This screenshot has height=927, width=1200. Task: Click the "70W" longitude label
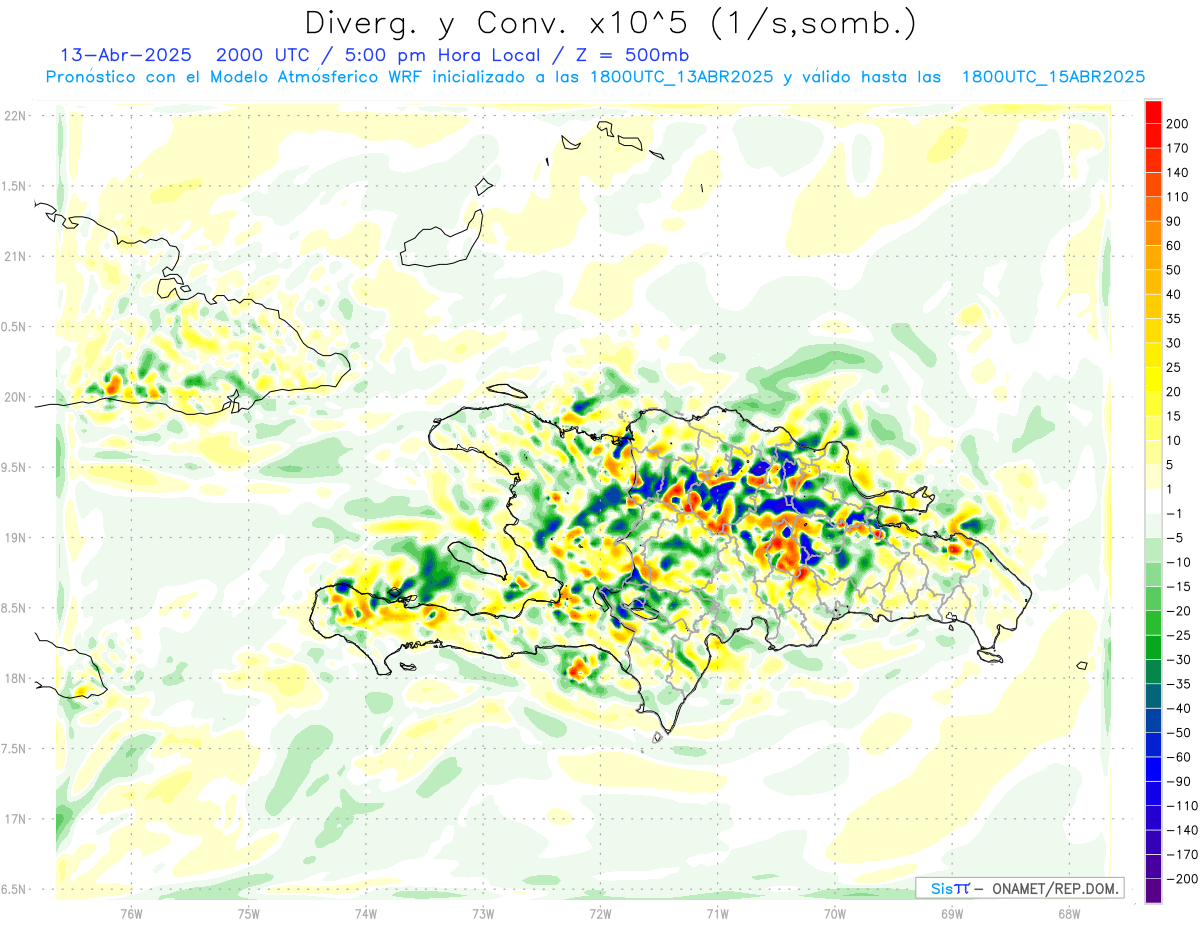tap(834, 913)
